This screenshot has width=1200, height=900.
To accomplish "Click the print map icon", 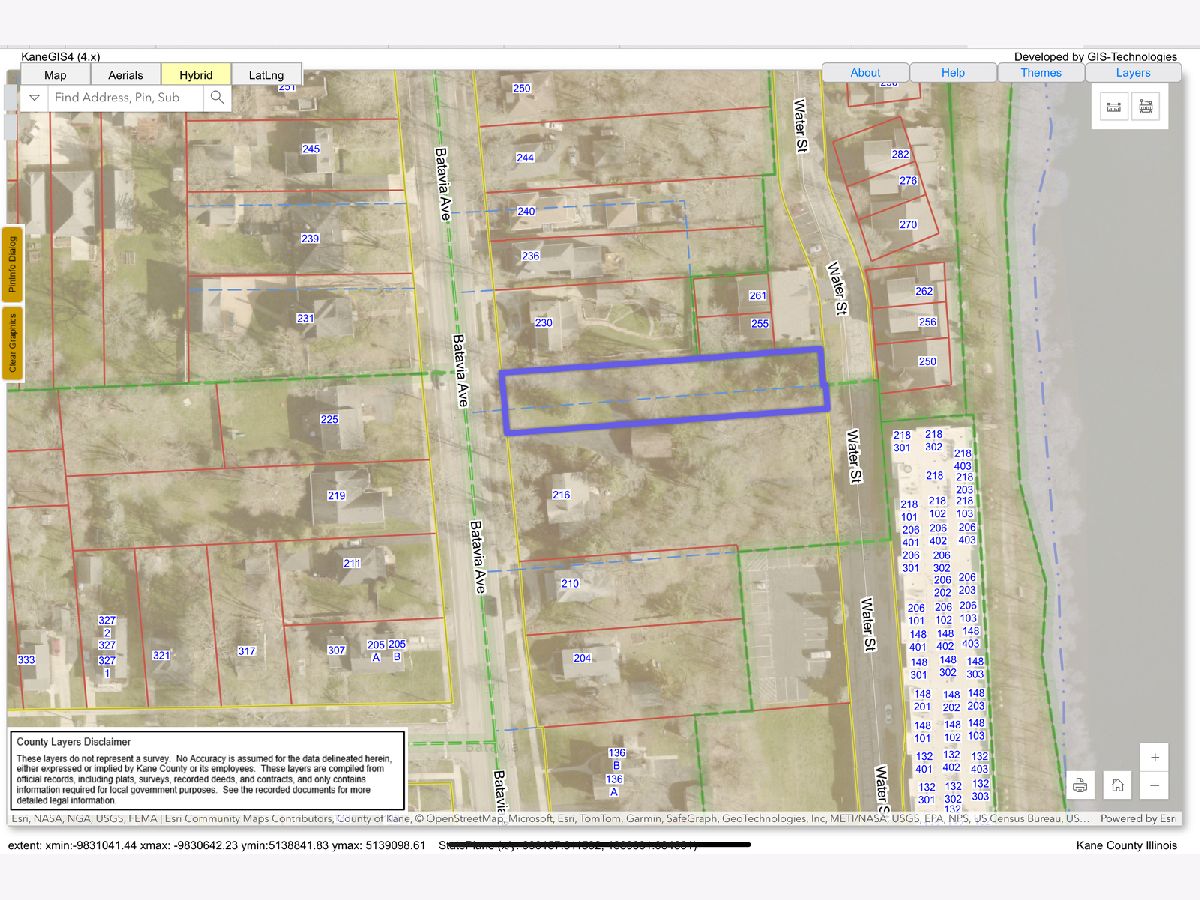I will coord(1080,786).
